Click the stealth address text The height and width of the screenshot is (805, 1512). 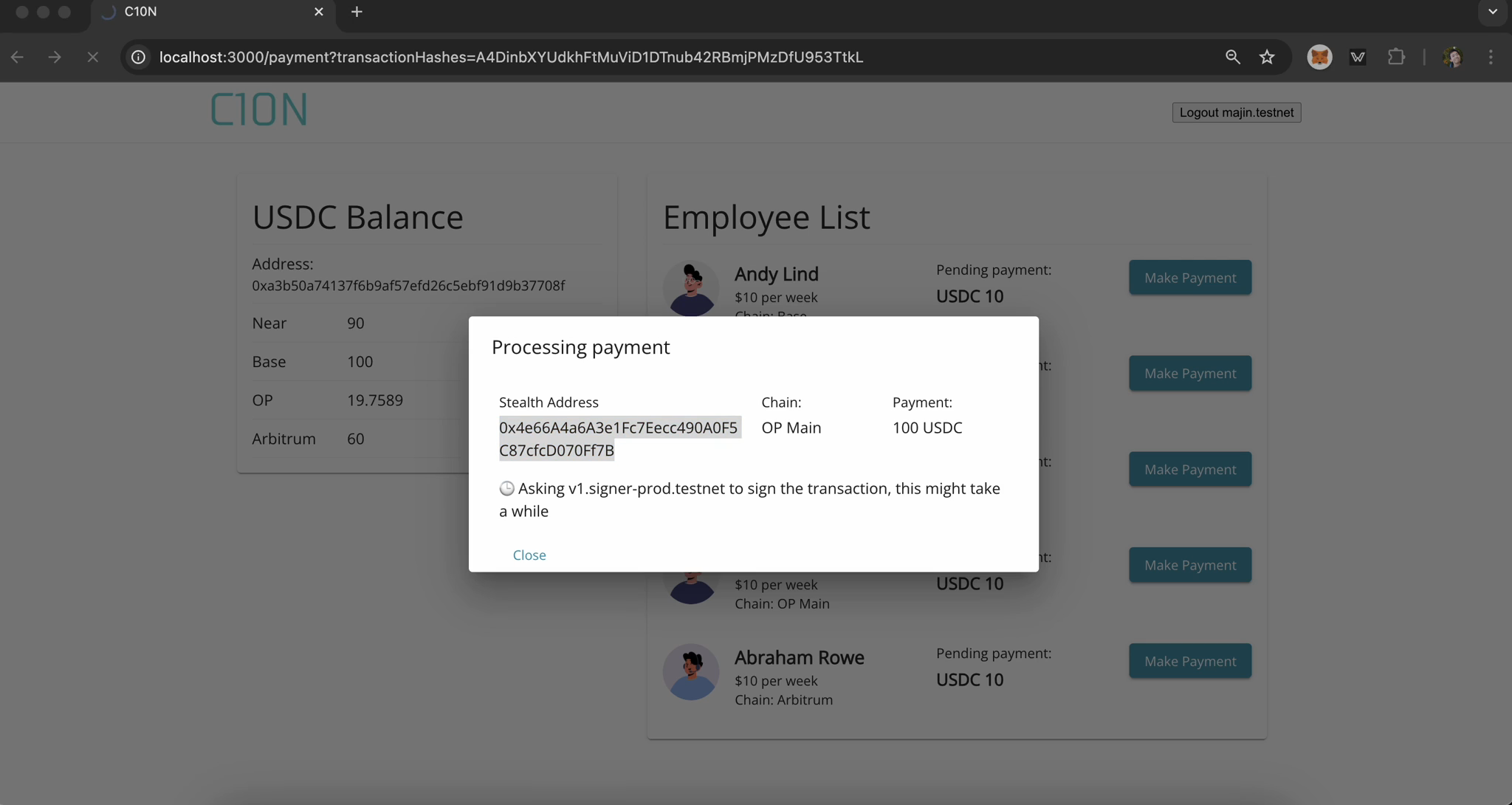coord(619,439)
